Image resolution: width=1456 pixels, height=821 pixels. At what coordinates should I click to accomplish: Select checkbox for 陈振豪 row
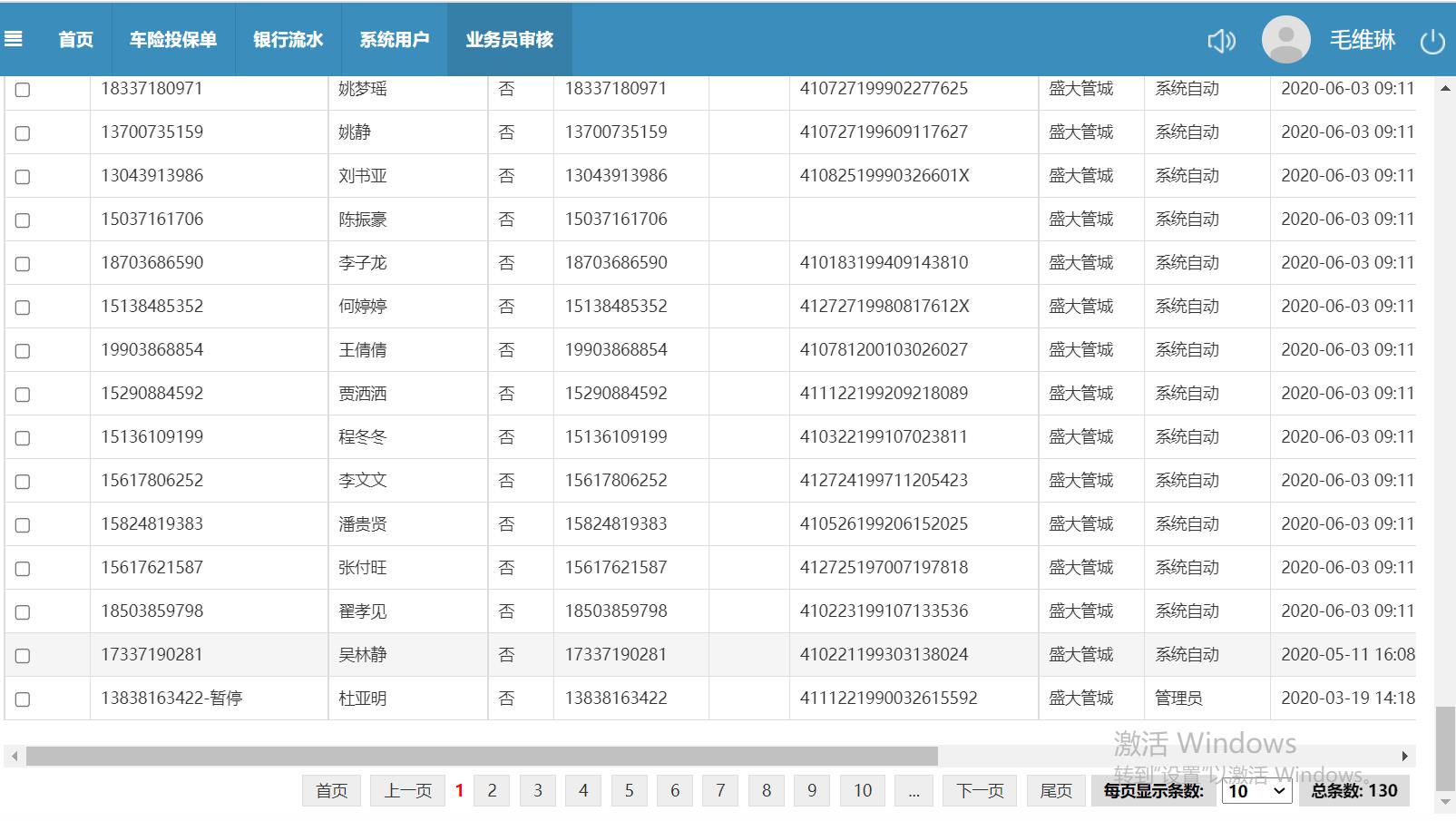coord(23,220)
